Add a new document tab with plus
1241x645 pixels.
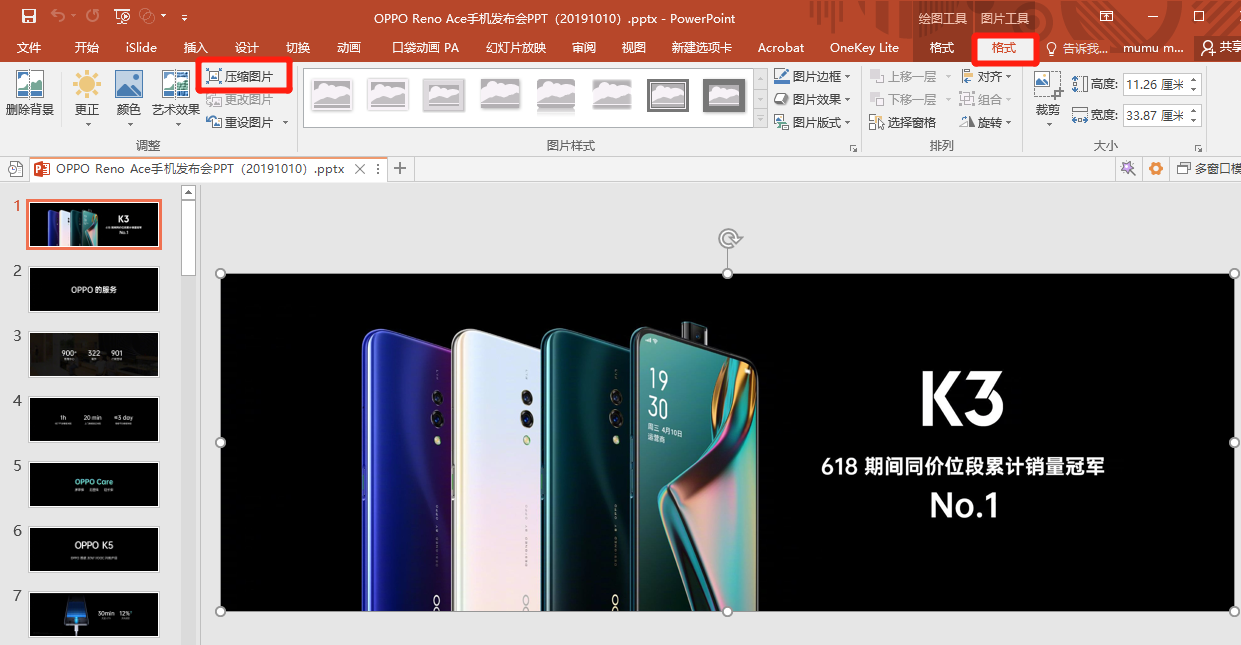400,168
